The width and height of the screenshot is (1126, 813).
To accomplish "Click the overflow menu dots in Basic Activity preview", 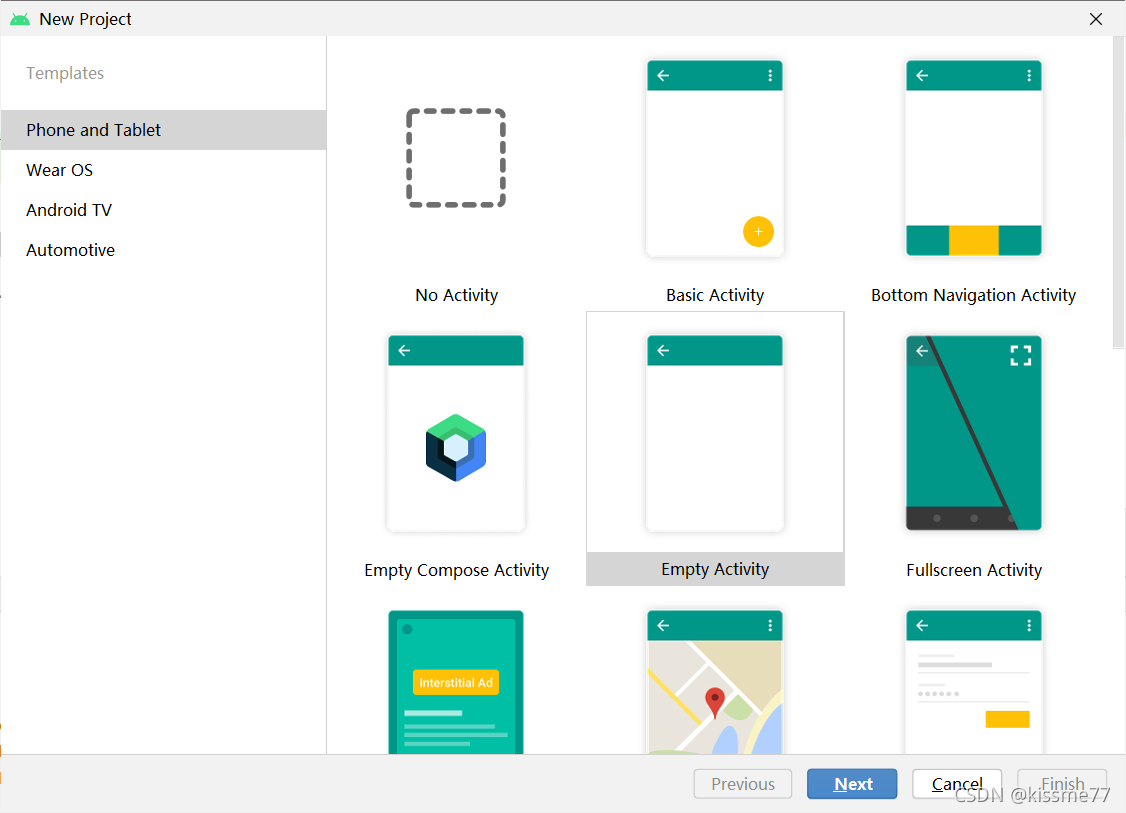I will point(770,75).
